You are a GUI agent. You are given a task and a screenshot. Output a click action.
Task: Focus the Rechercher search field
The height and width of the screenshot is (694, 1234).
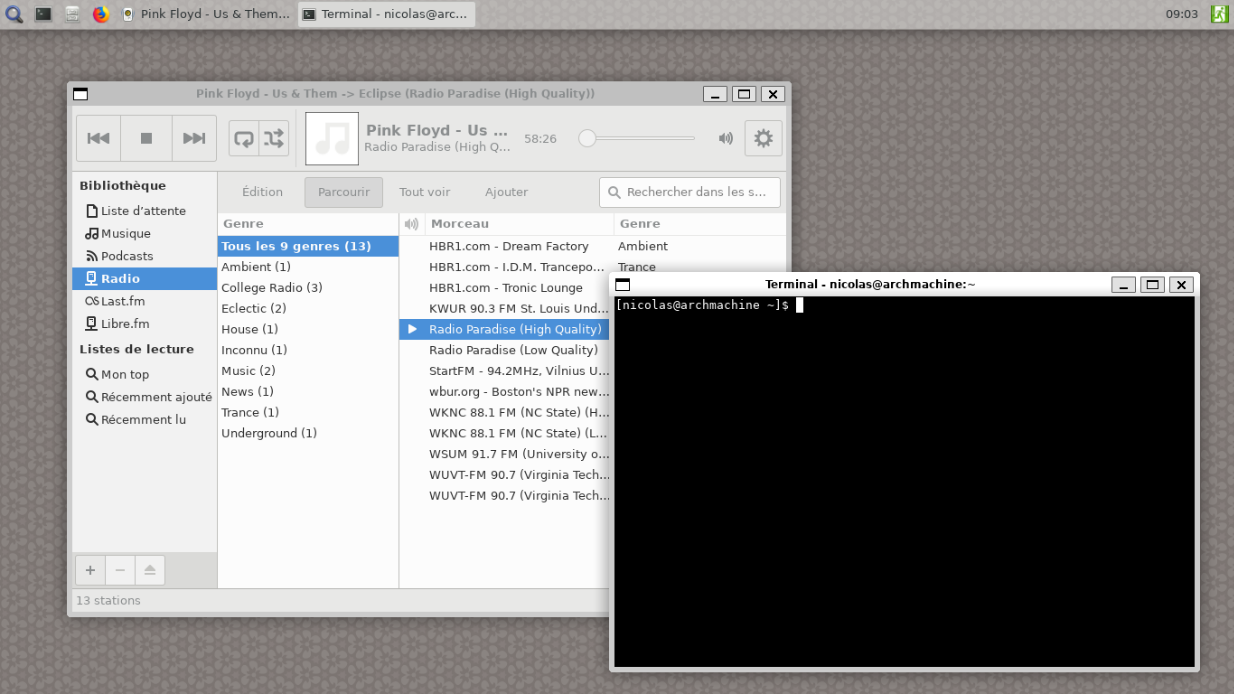point(690,192)
